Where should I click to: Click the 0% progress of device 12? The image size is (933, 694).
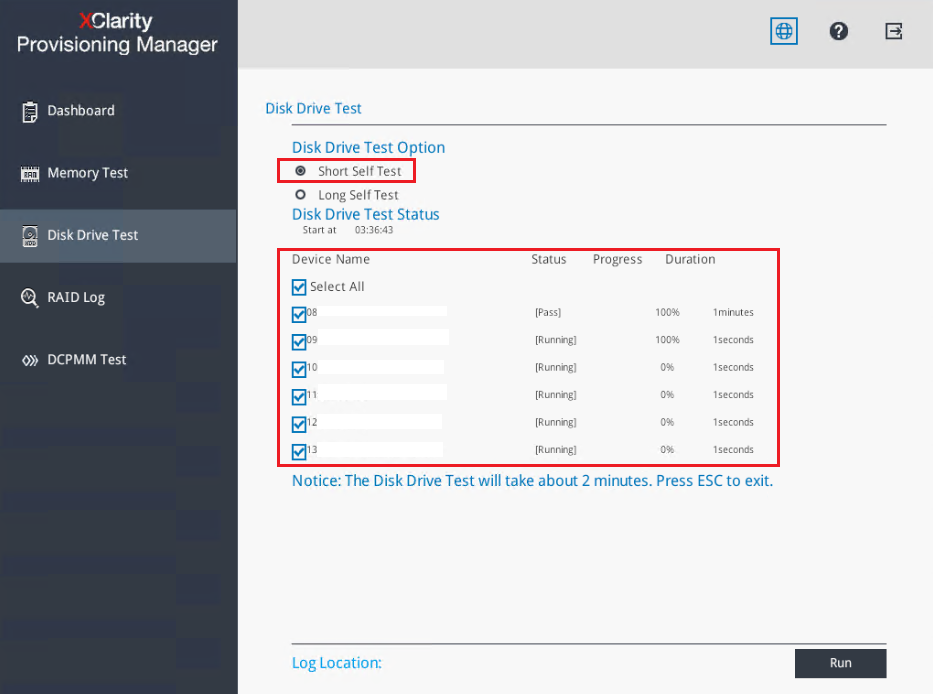pyautogui.click(x=667, y=422)
